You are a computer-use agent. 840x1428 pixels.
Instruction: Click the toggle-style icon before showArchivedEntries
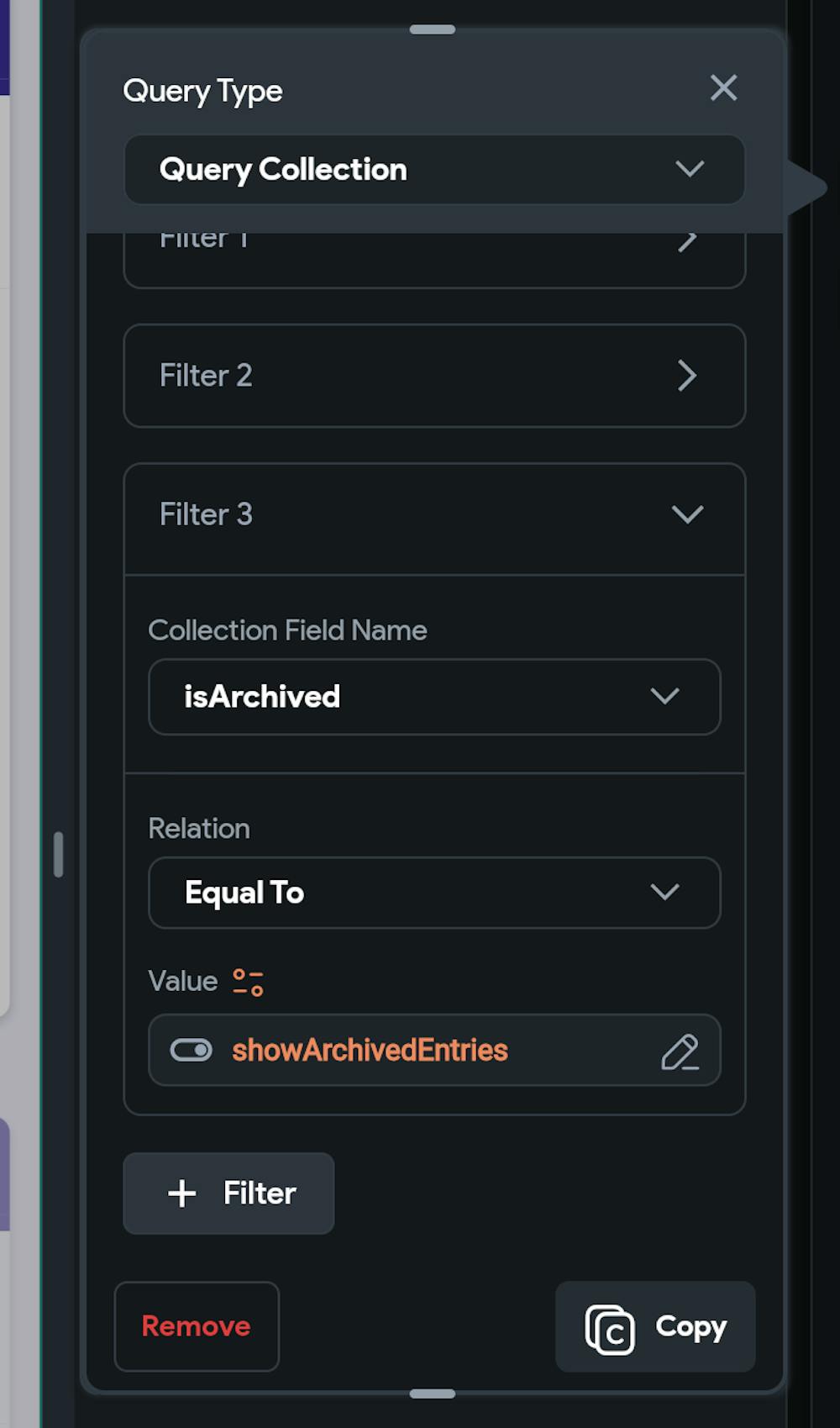pos(192,1051)
